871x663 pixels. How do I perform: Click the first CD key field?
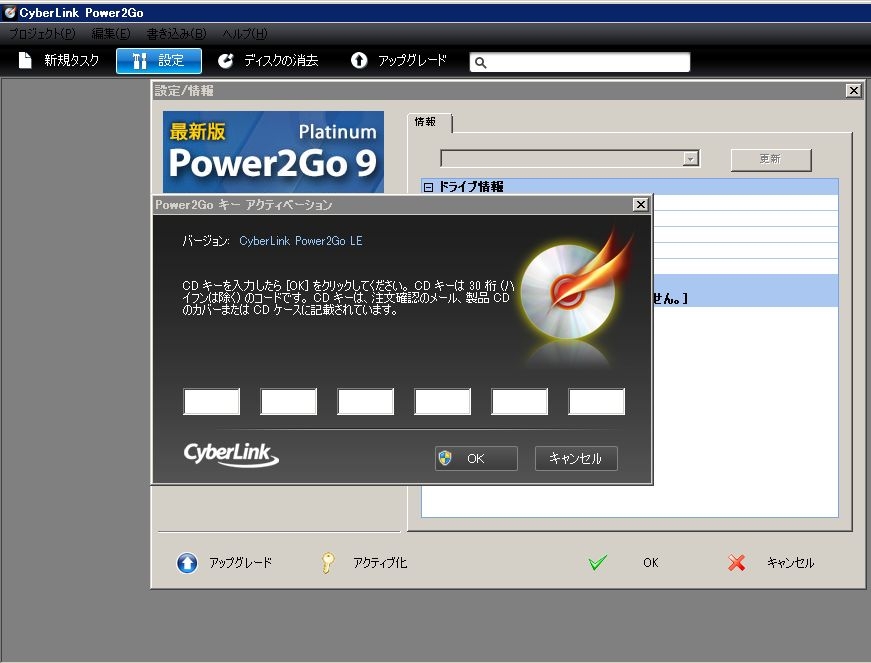click(212, 401)
